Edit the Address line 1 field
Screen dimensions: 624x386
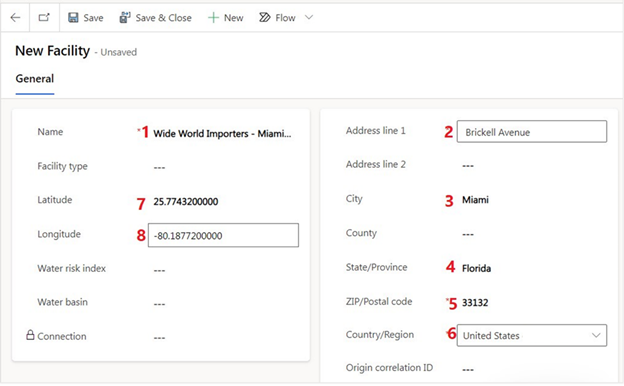[x=532, y=131]
